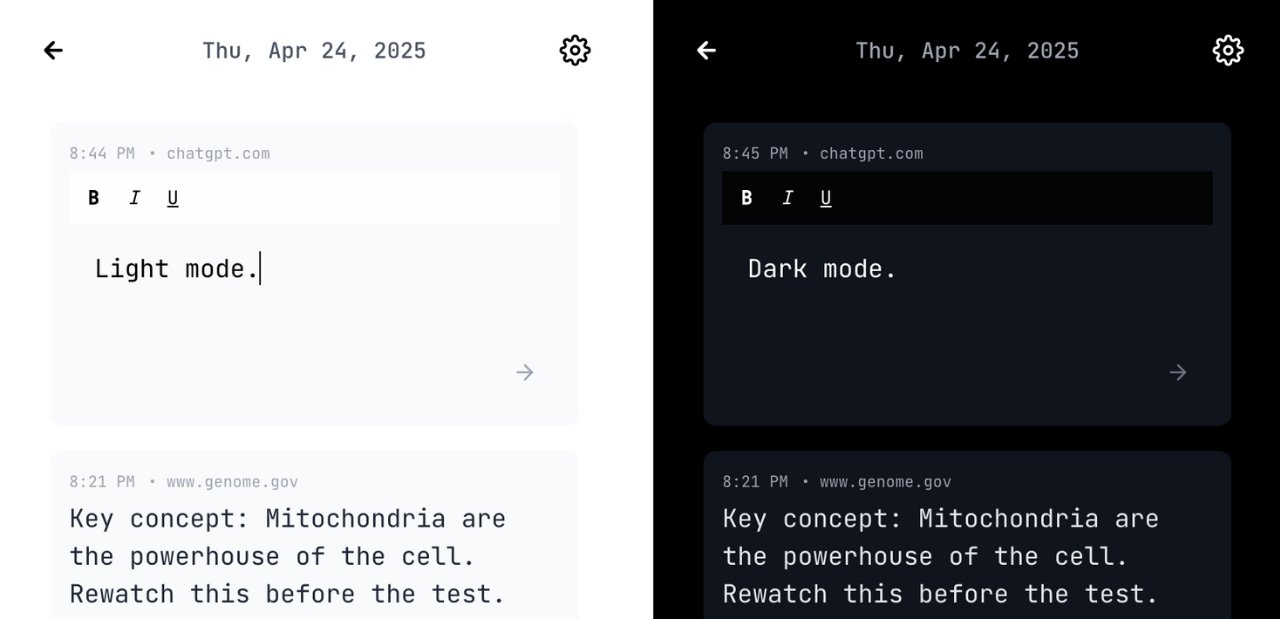Apply underline in the dark mode editor

pyautogui.click(x=825, y=197)
